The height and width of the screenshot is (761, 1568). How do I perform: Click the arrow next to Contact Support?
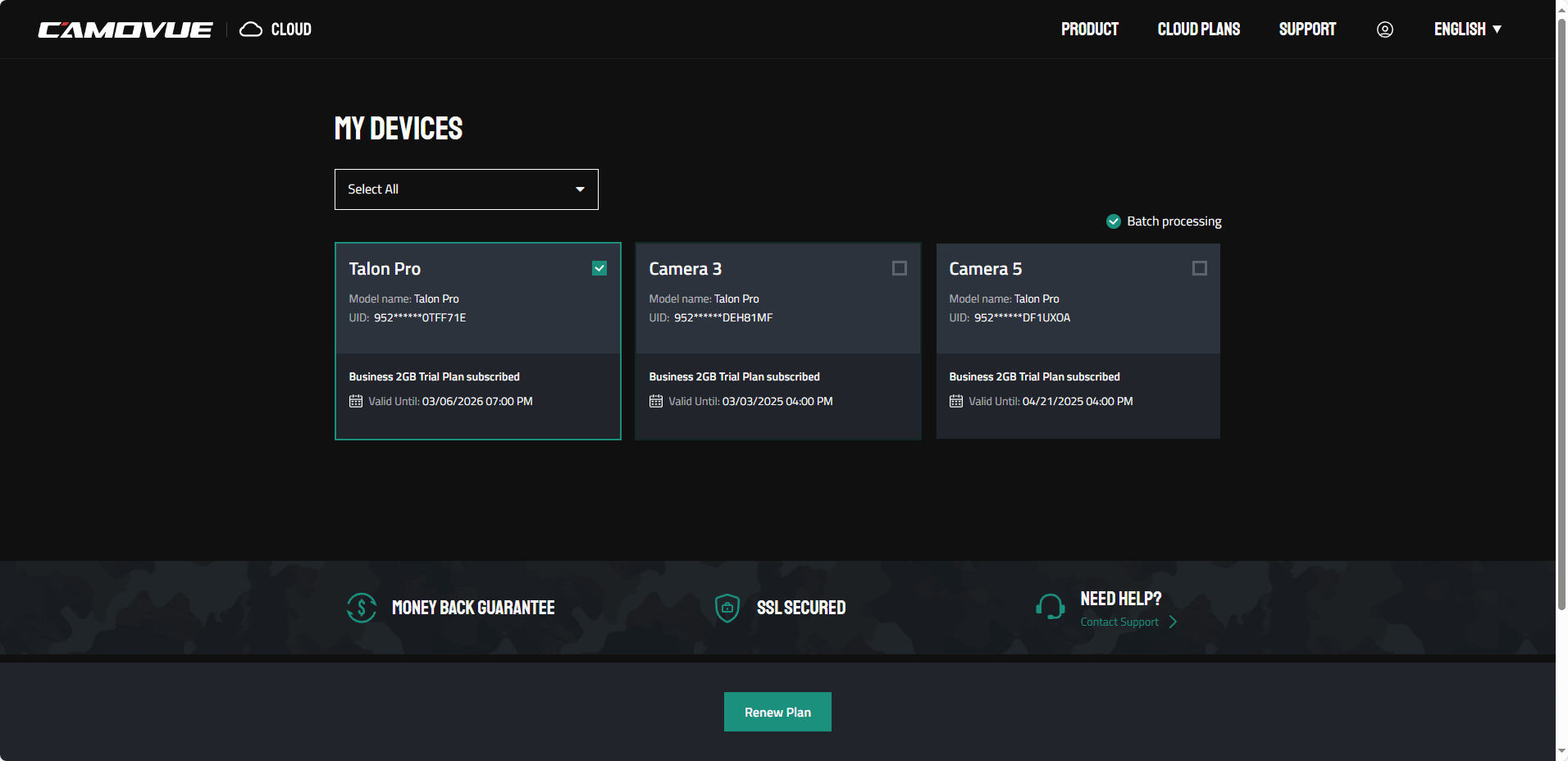(x=1174, y=622)
